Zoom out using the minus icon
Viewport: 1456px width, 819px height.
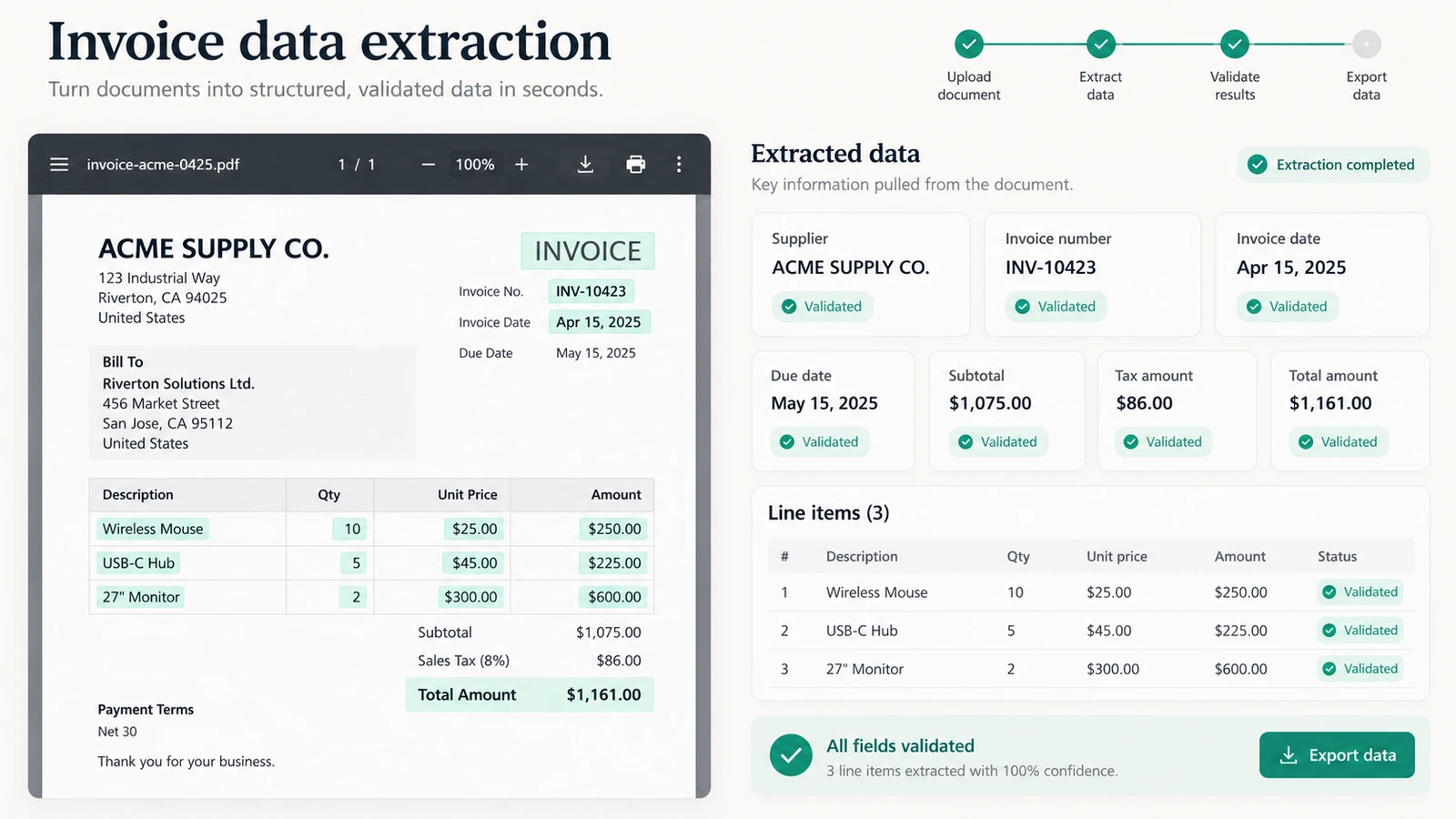[429, 165]
